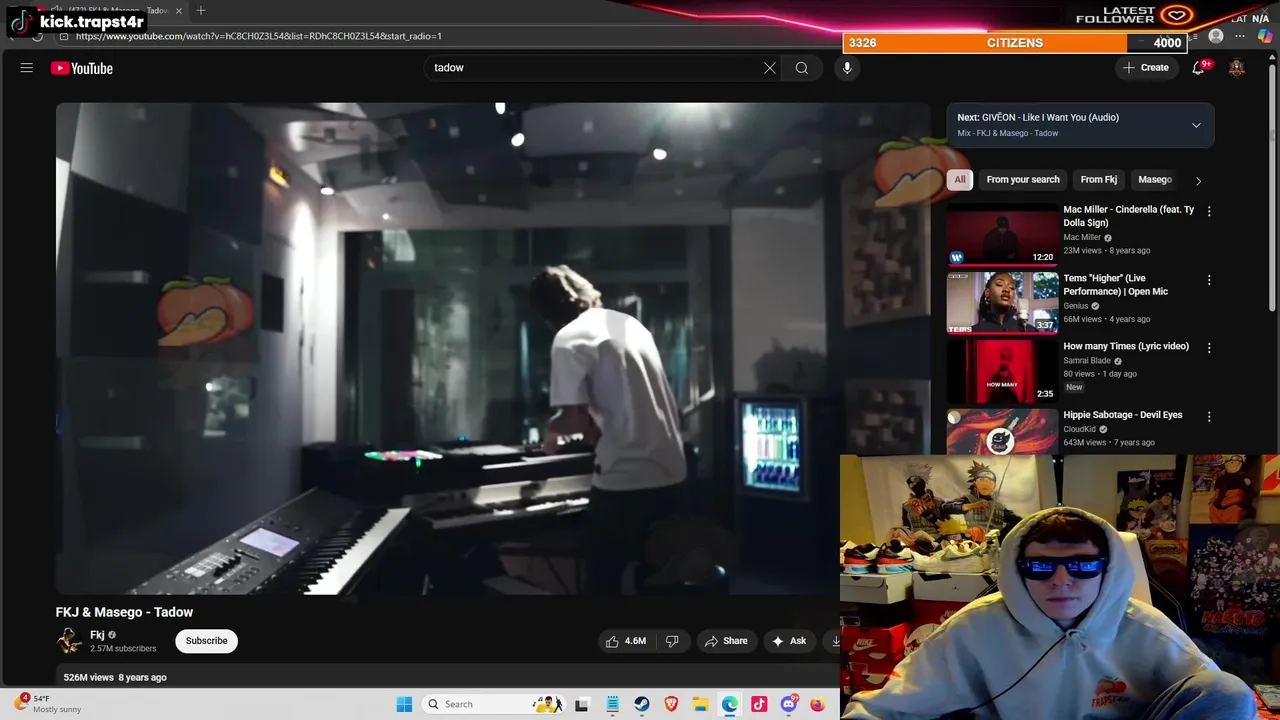Click the 'Mix - FKJ & Masego - Tadow' text

[x=1008, y=133]
